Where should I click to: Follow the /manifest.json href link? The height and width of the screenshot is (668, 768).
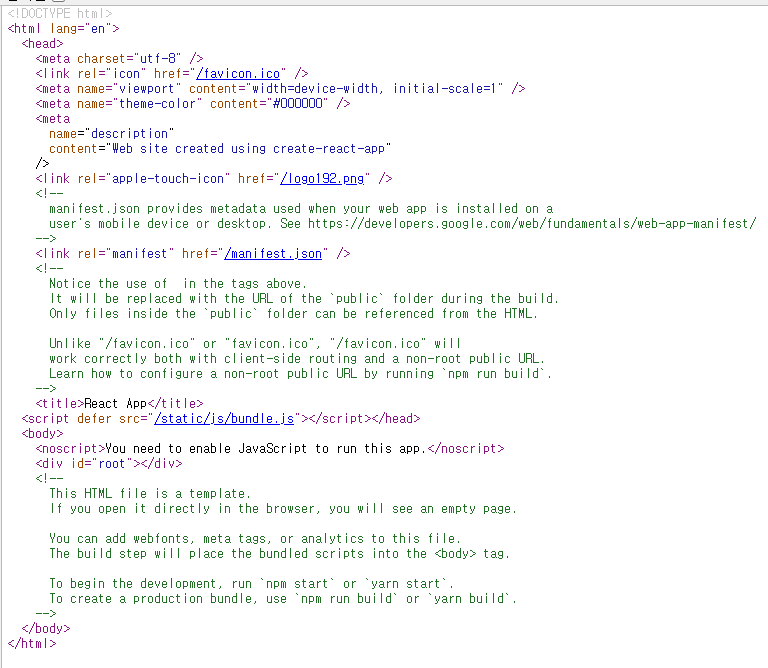click(x=273, y=254)
